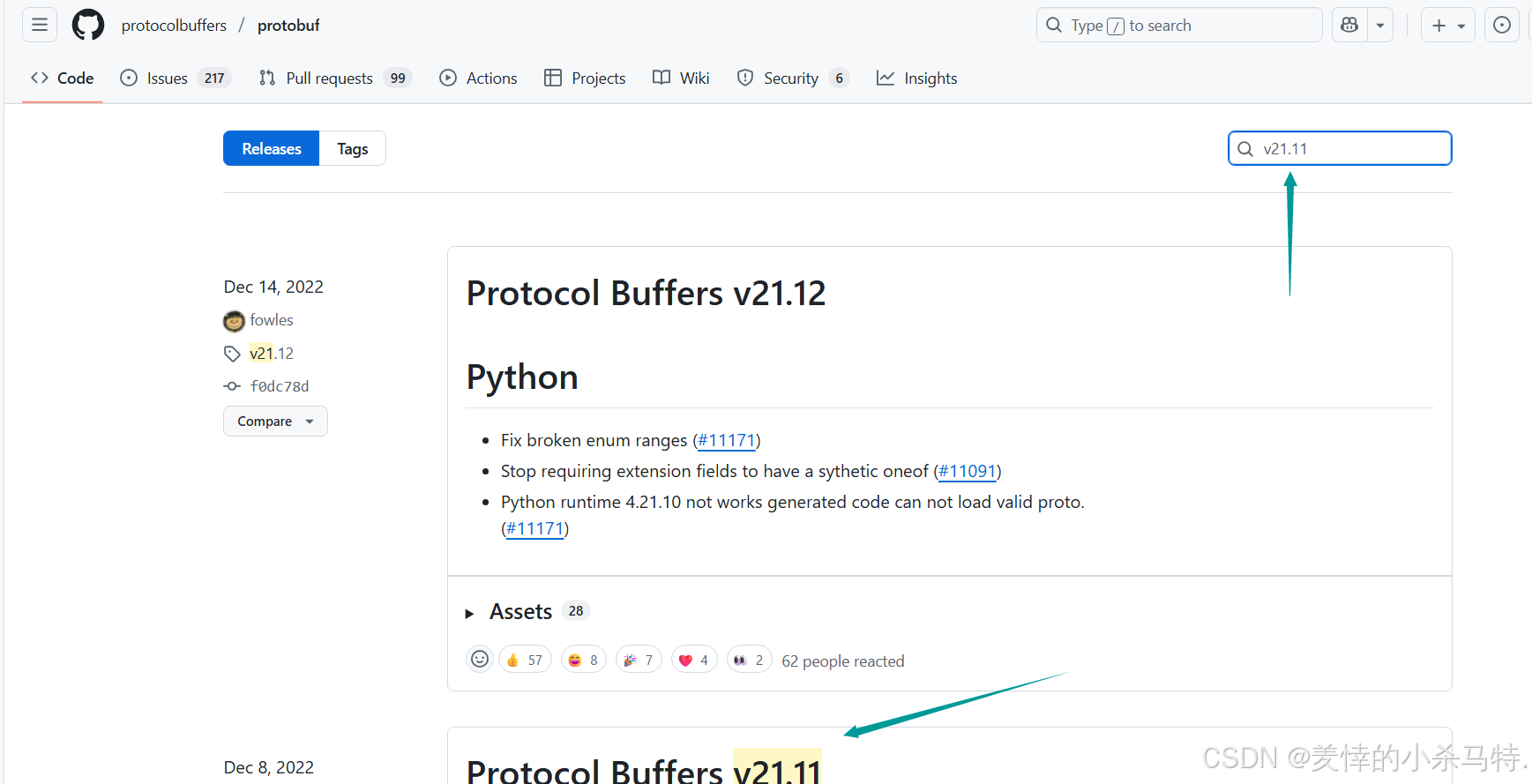
Task: Click the Pull requests count badge 99
Action: click(x=398, y=78)
